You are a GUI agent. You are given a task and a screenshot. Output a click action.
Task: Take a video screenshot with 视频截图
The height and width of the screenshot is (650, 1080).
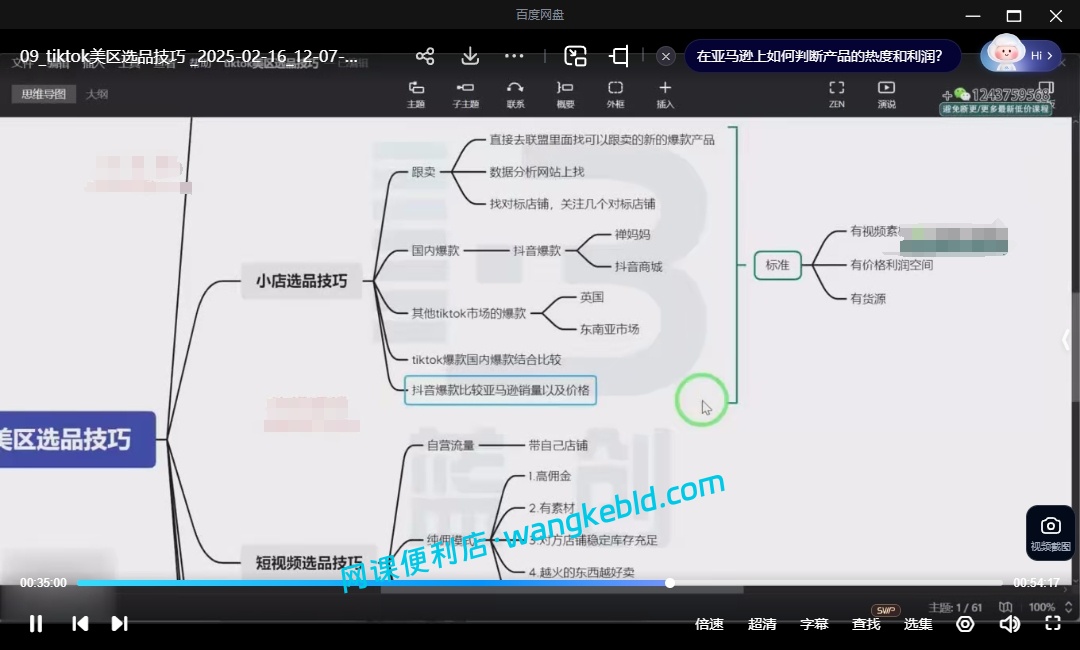(1050, 534)
